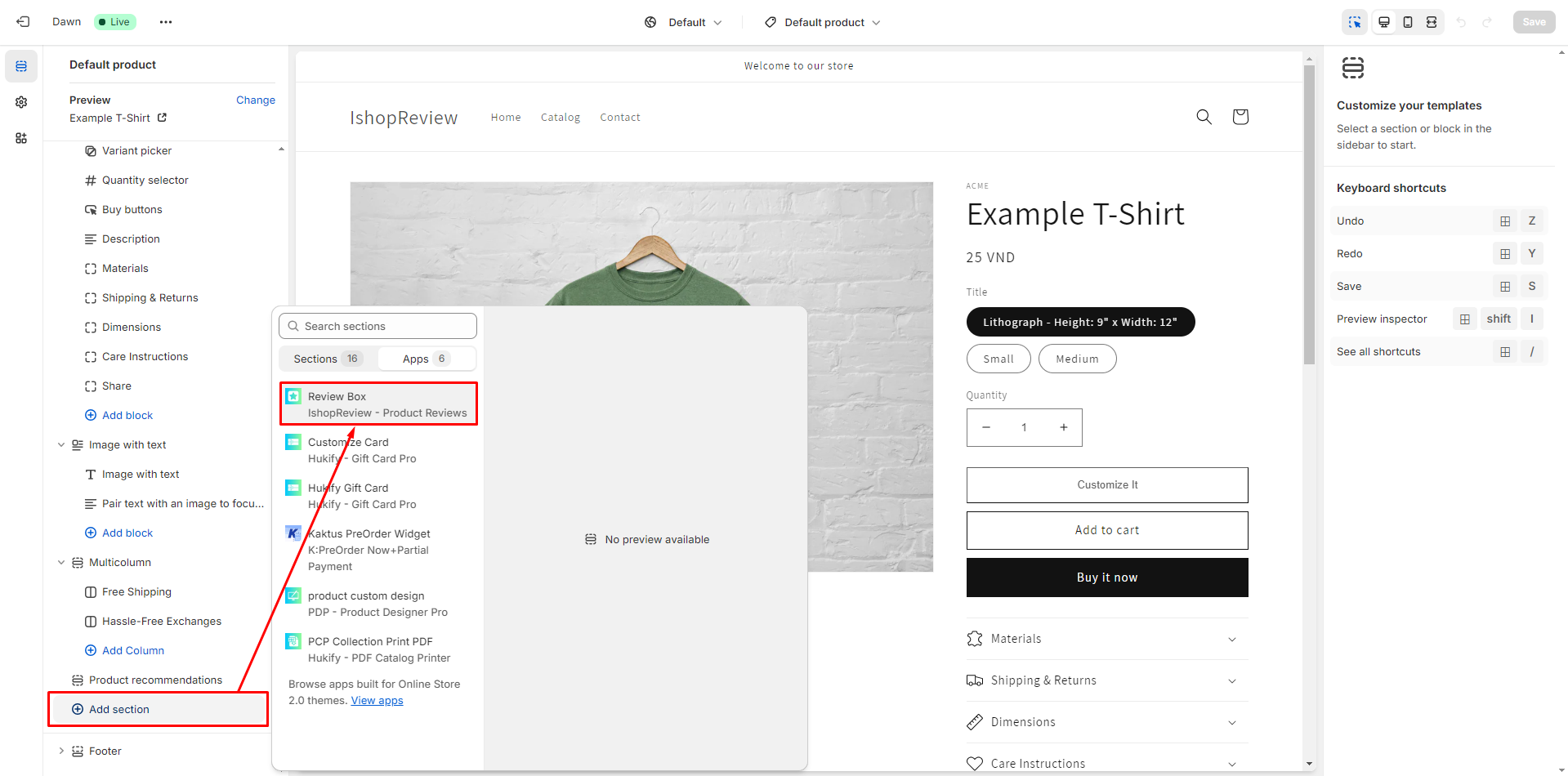
Task: Focus the Search sections field
Action: (377, 326)
